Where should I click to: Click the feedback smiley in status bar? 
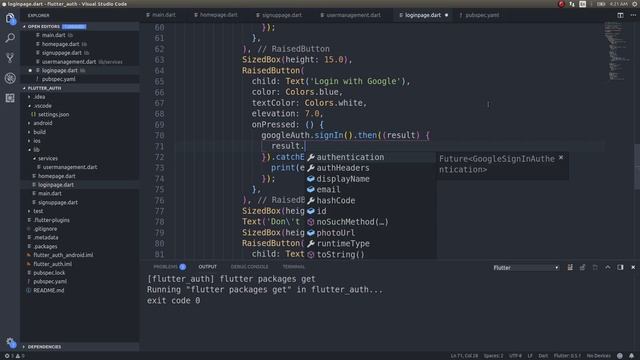click(620, 356)
